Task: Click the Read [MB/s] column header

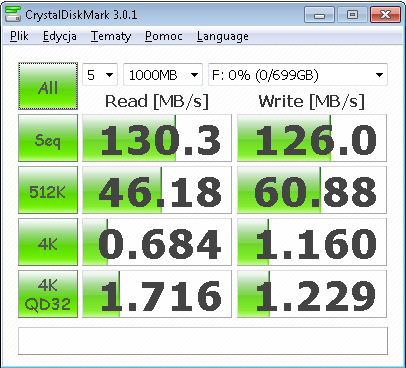Action: pos(157,101)
